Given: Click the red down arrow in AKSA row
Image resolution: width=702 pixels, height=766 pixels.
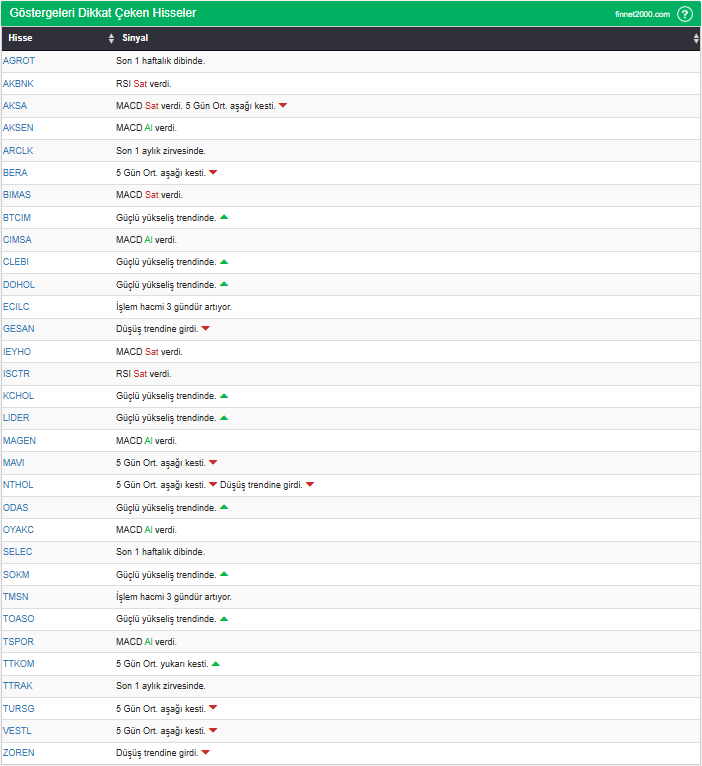Looking at the screenshot, I should 283,106.
